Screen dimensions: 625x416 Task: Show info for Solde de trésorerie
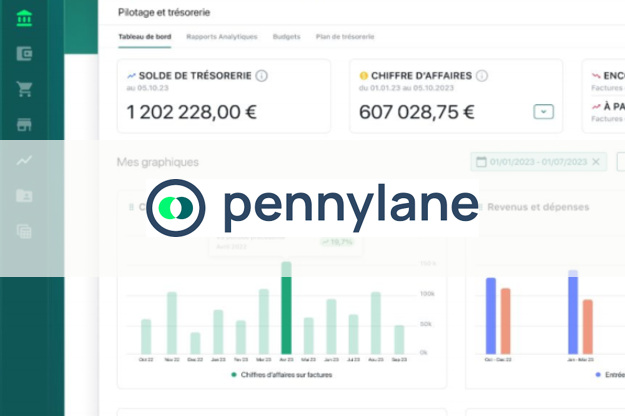tap(262, 76)
